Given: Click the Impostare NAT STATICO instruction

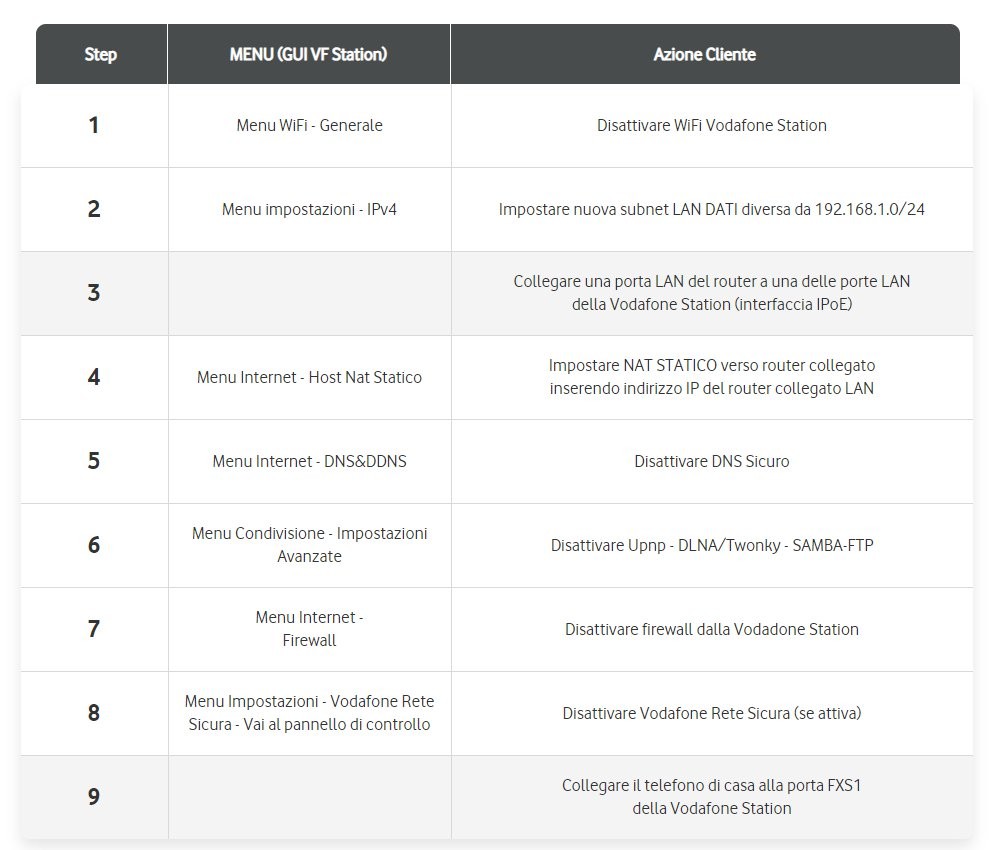Looking at the screenshot, I should (x=711, y=376).
